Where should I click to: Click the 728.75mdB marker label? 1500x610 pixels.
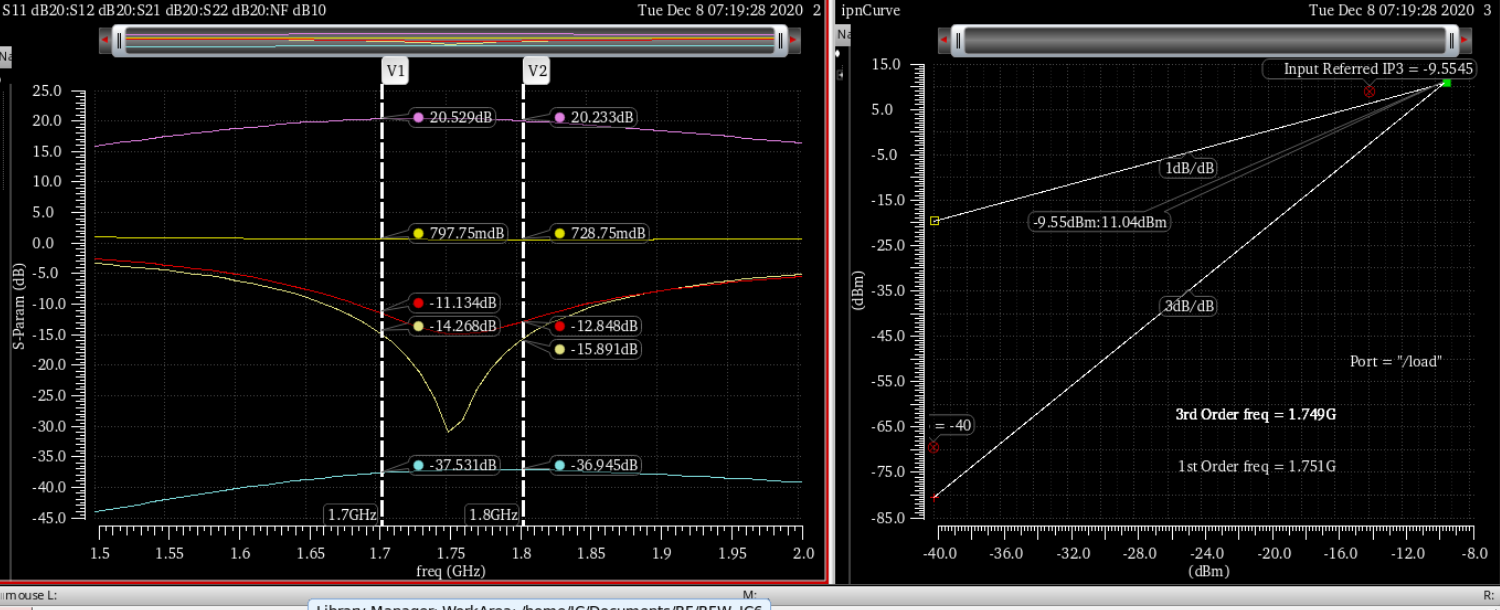(x=599, y=233)
